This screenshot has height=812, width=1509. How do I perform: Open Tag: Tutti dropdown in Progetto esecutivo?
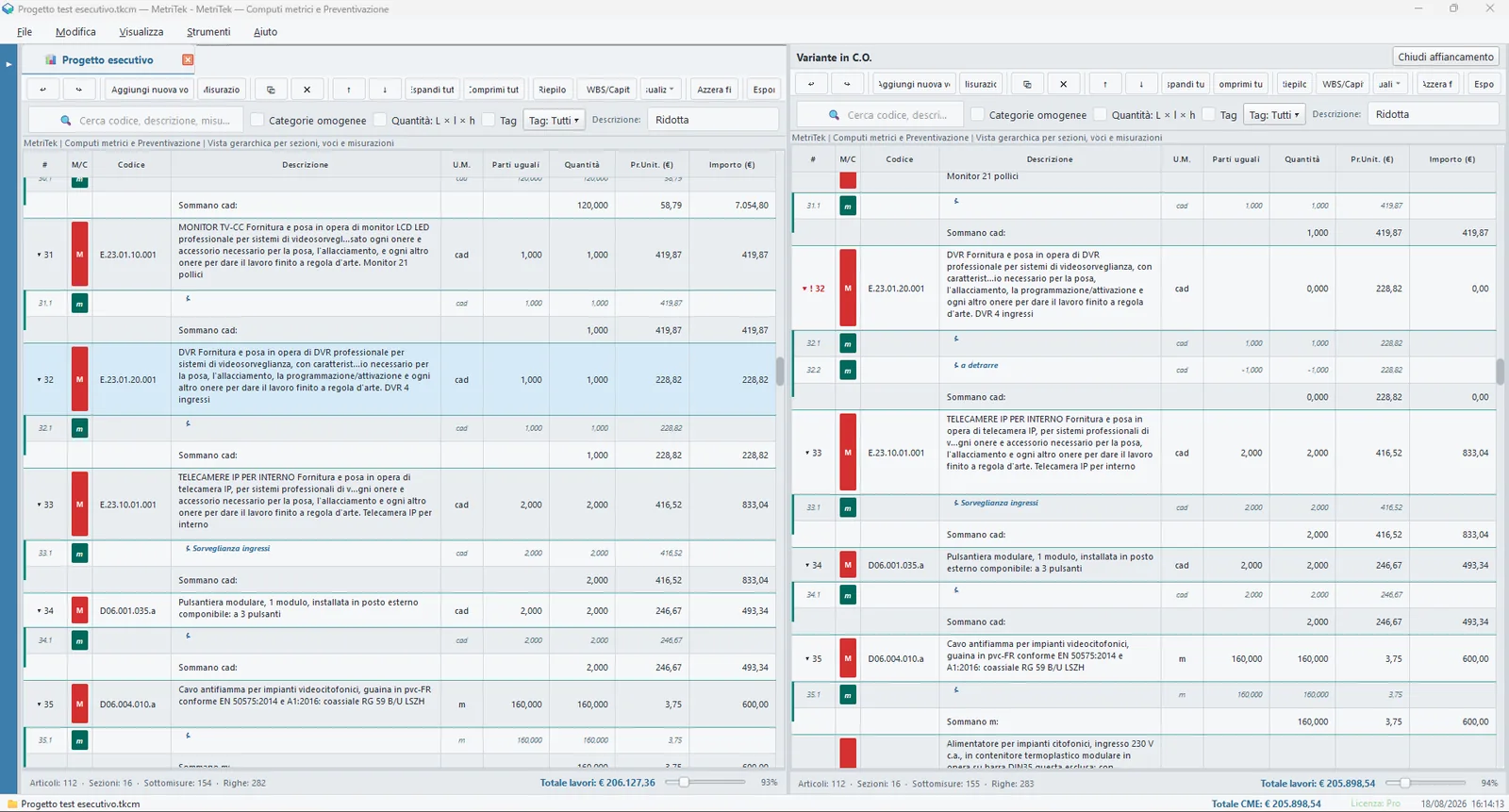coord(554,120)
